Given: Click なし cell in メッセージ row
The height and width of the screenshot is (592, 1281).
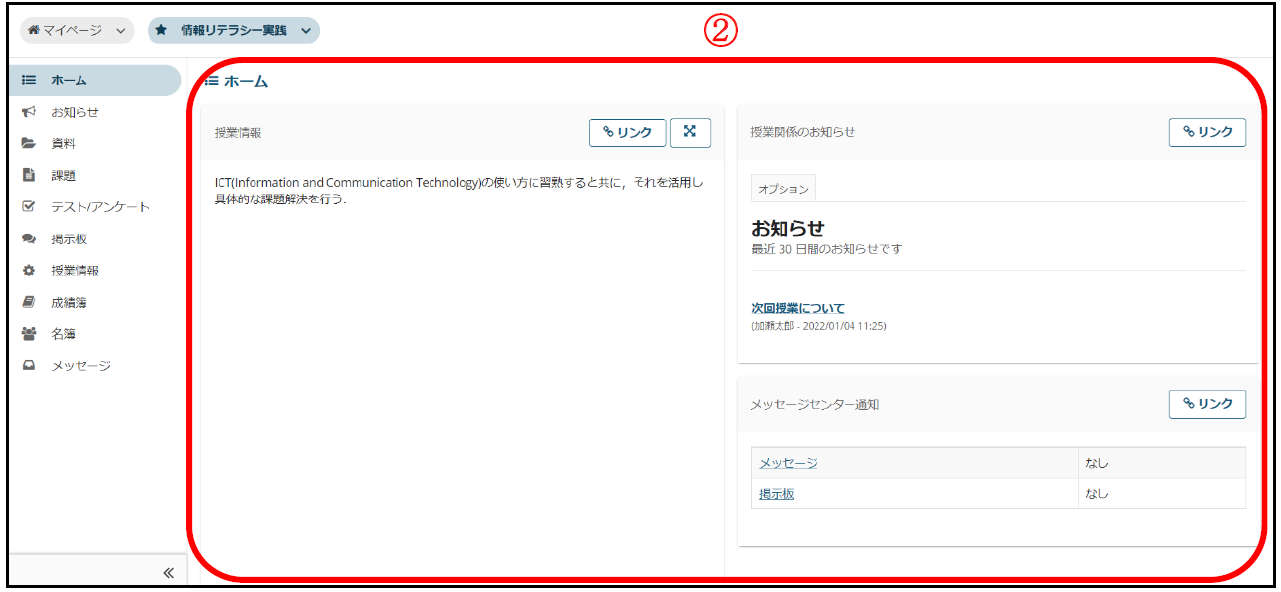Looking at the screenshot, I should pyautogui.click(x=1162, y=463).
